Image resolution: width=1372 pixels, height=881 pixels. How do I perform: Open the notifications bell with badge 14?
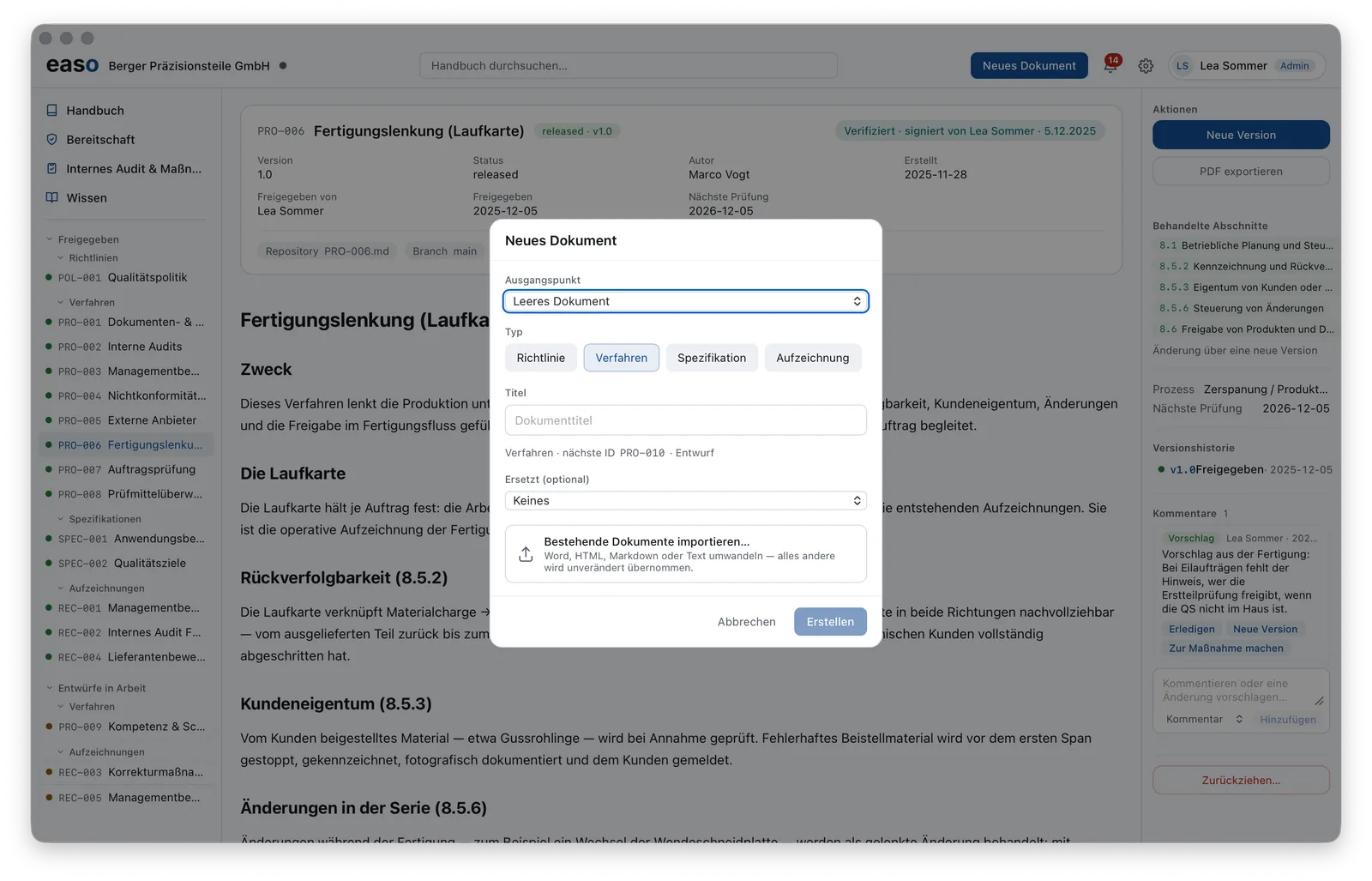[1110, 65]
